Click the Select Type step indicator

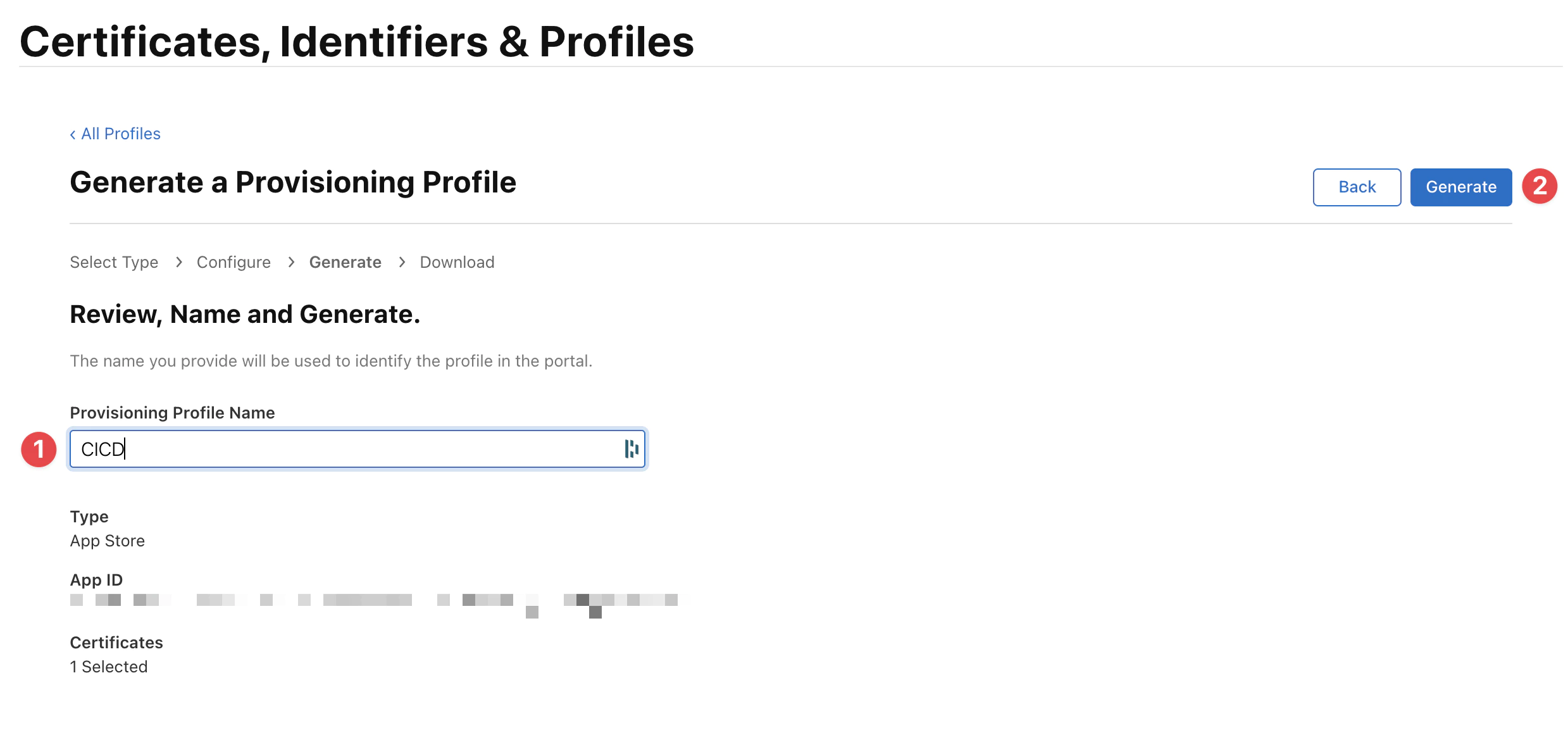point(113,263)
